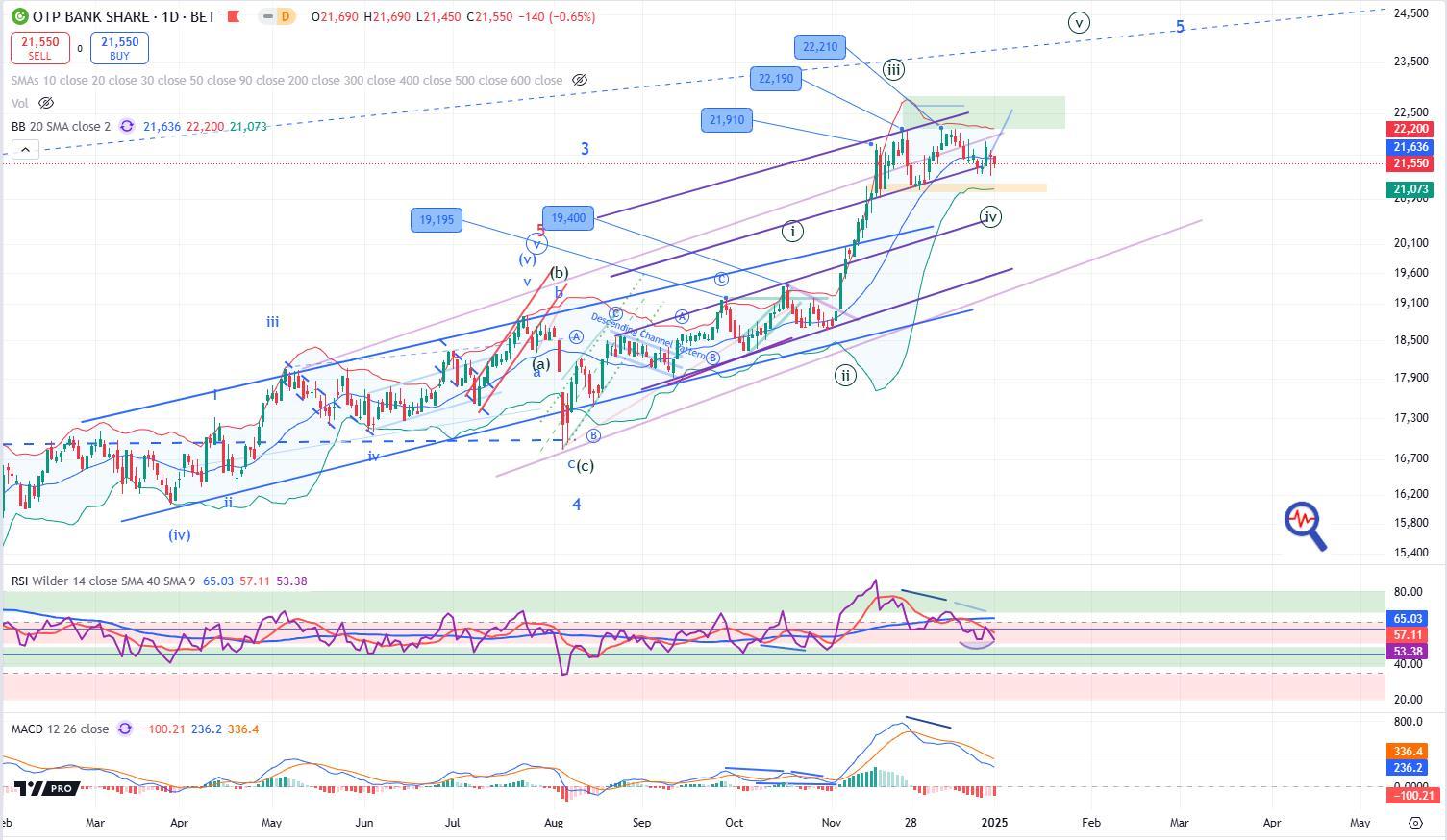Click the blue 21,636 price axis label

click(x=1410, y=147)
